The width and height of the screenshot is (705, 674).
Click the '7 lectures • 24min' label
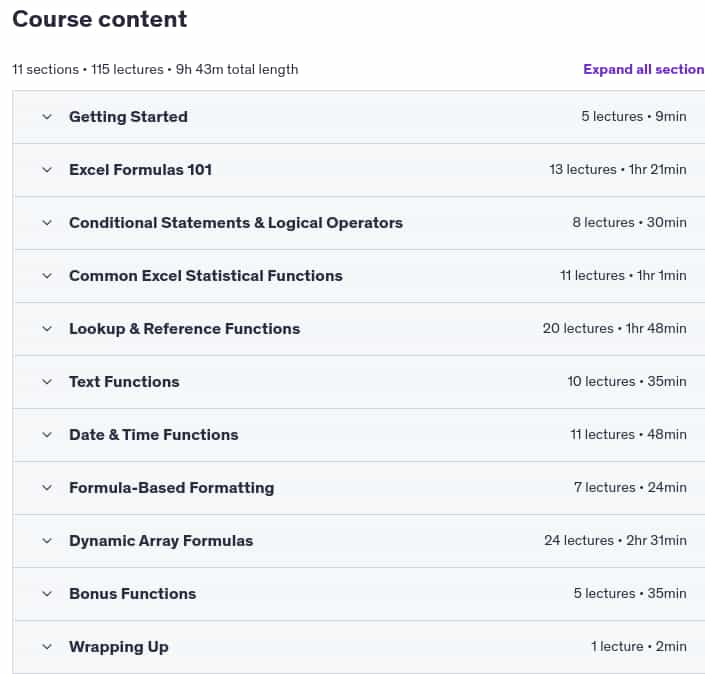pos(630,488)
